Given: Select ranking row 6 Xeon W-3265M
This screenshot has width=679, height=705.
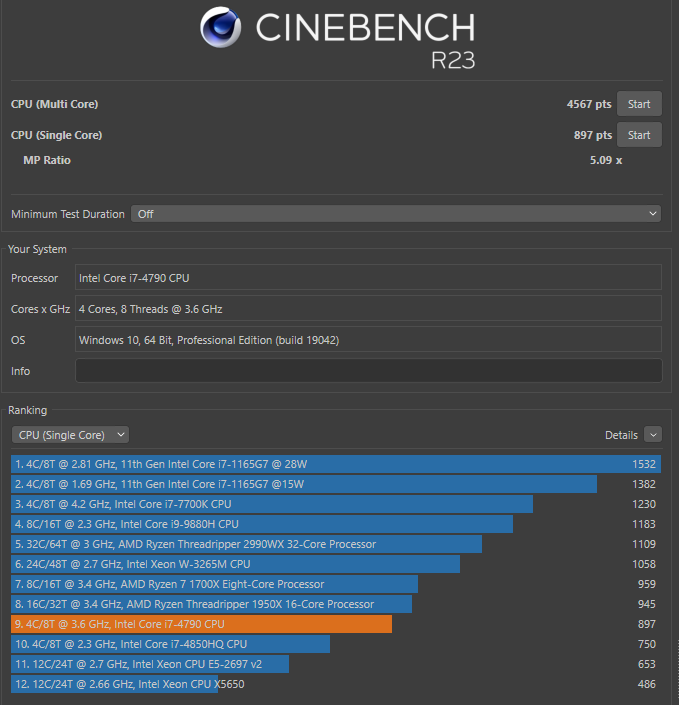Looking at the screenshot, I should (336, 564).
